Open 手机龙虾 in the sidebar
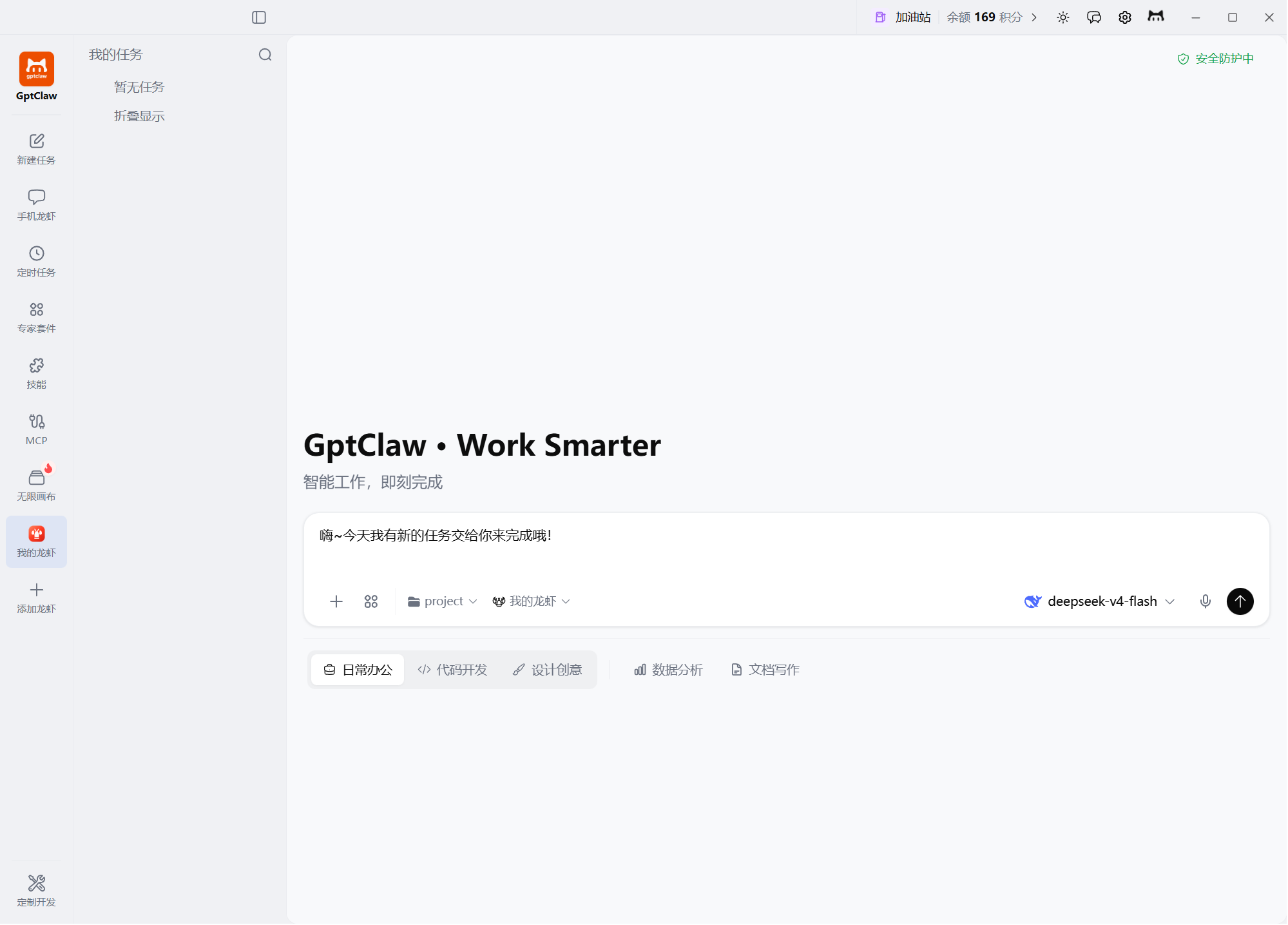 coord(37,205)
